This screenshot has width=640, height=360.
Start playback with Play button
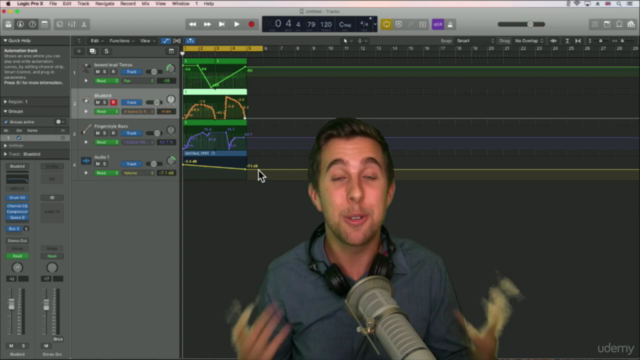[x=236, y=24]
